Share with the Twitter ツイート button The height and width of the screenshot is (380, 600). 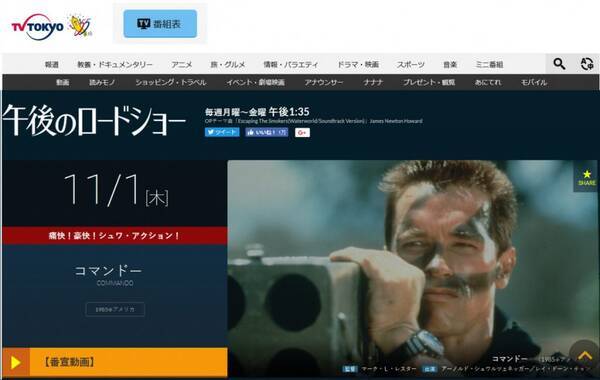pos(222,132)
